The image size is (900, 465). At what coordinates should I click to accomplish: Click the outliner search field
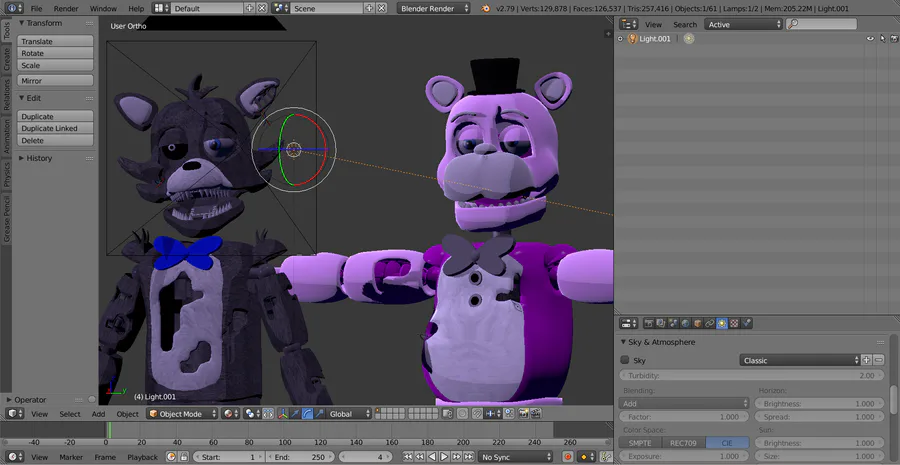pyautogui.click(x=821, y=24)
